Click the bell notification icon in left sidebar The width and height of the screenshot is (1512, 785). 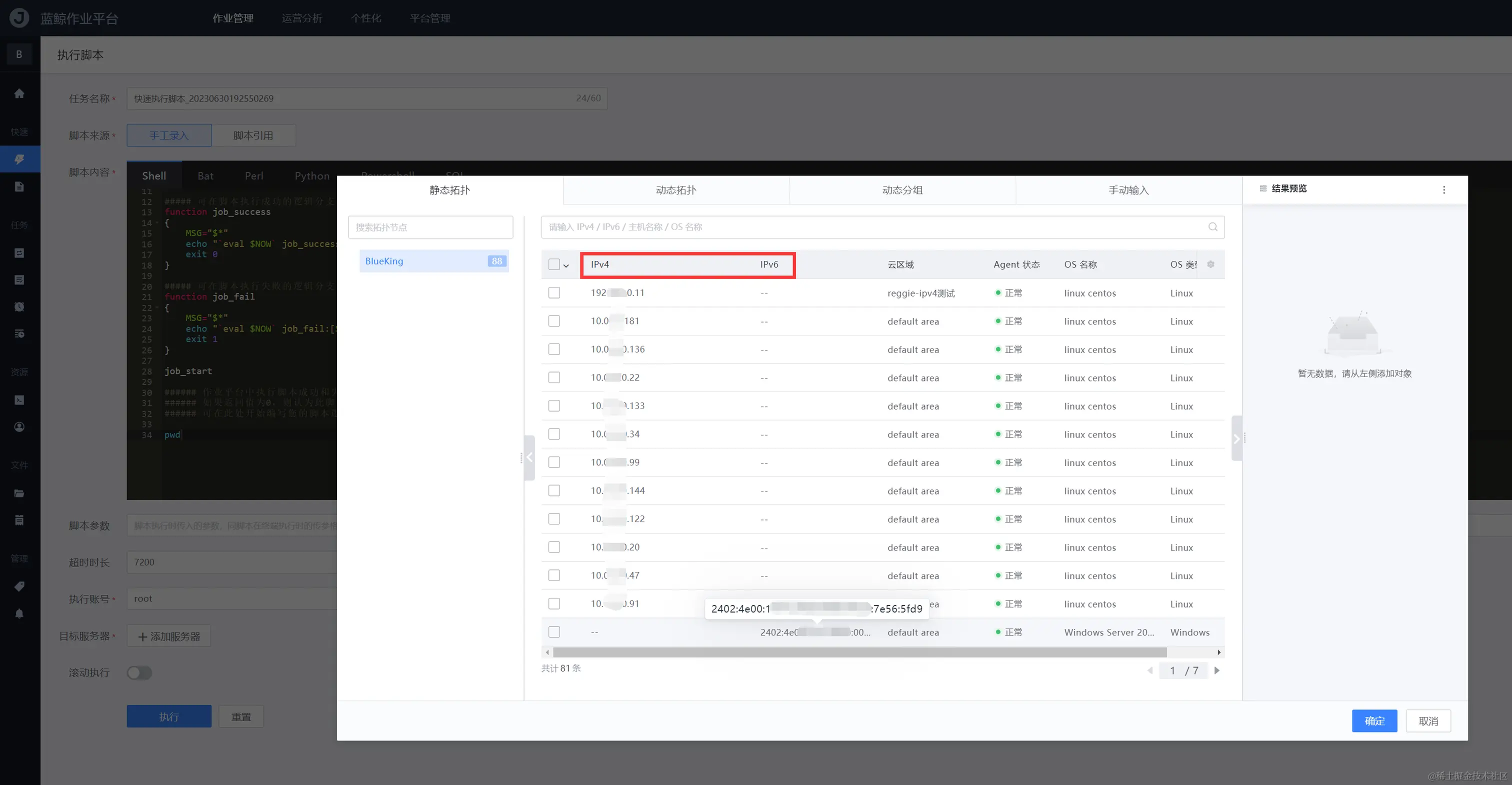click(19, 613)
